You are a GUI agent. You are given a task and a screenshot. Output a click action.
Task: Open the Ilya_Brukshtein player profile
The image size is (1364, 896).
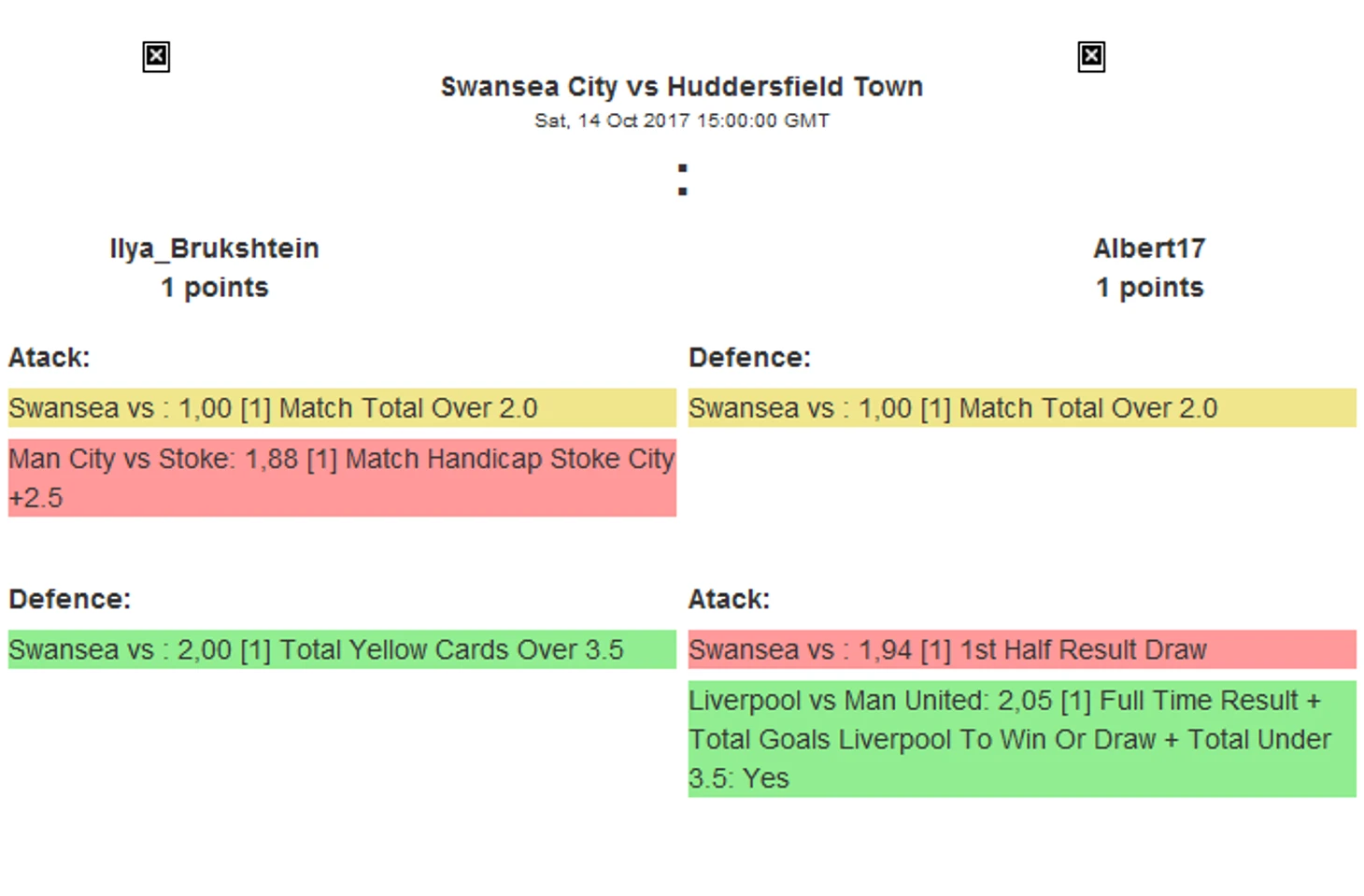(x=214, y=249)
